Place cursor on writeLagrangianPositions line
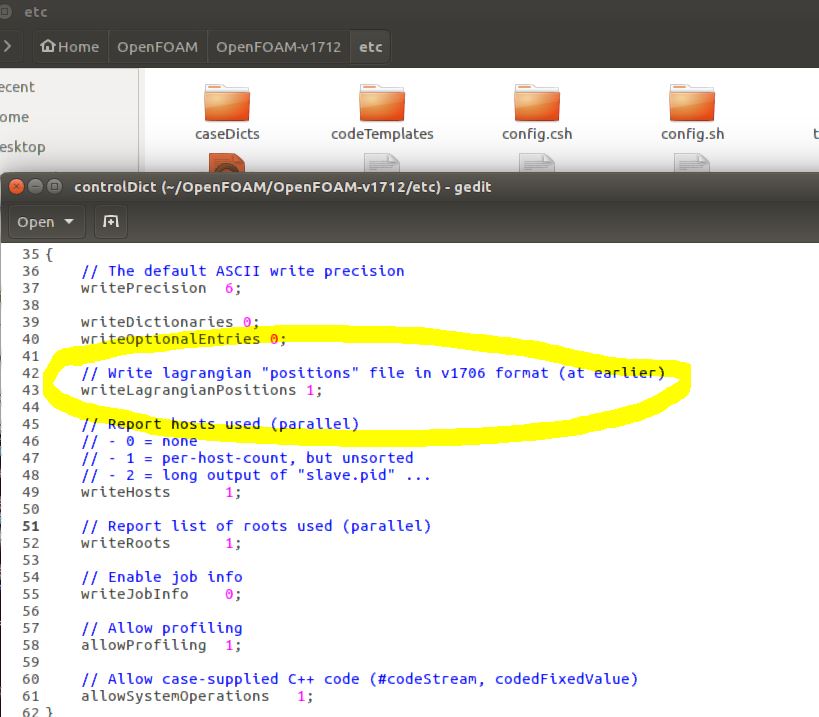 tap(200, 390)
